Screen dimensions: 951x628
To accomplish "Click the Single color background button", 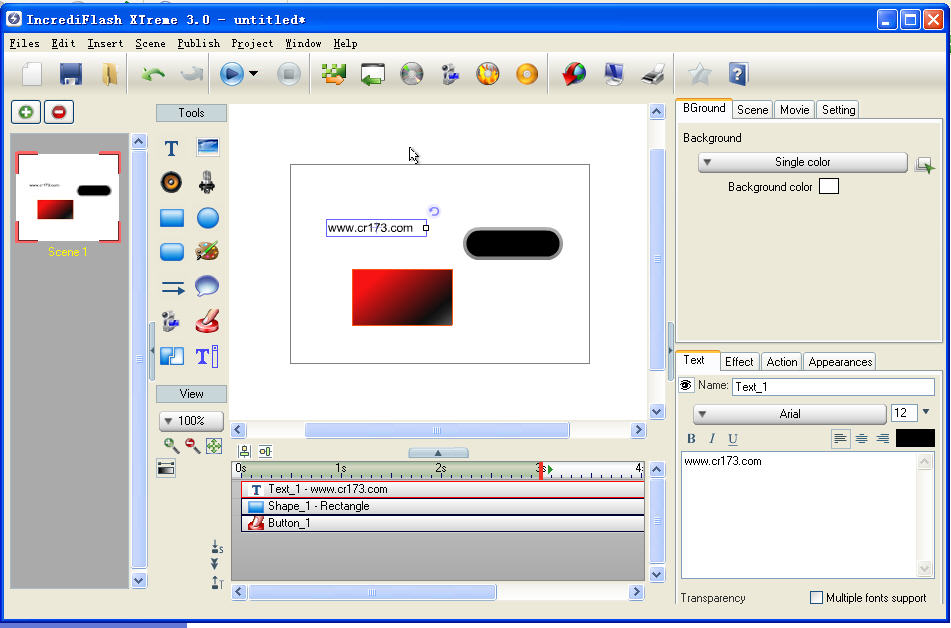I will tap(801, 162).
